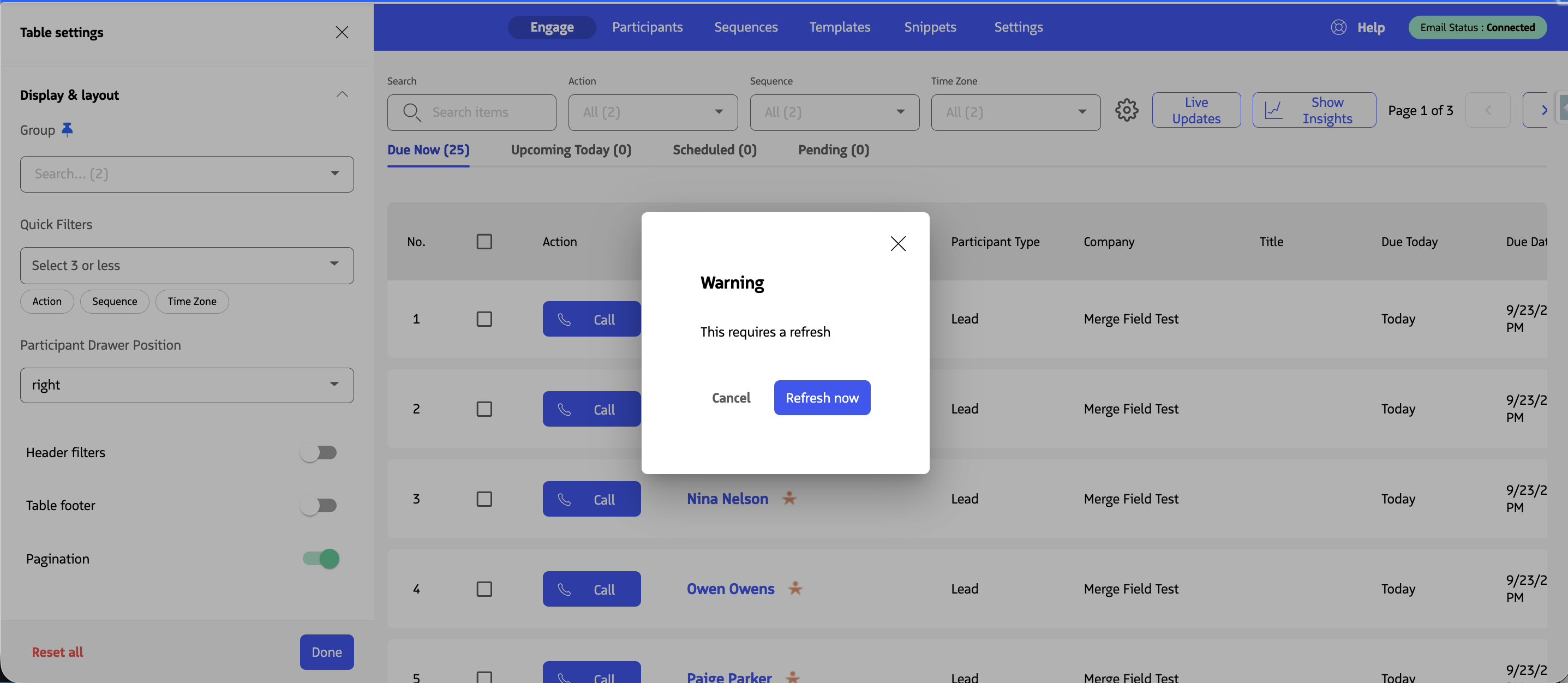
Task: Click Reset all link
Action: click(57, 652)
